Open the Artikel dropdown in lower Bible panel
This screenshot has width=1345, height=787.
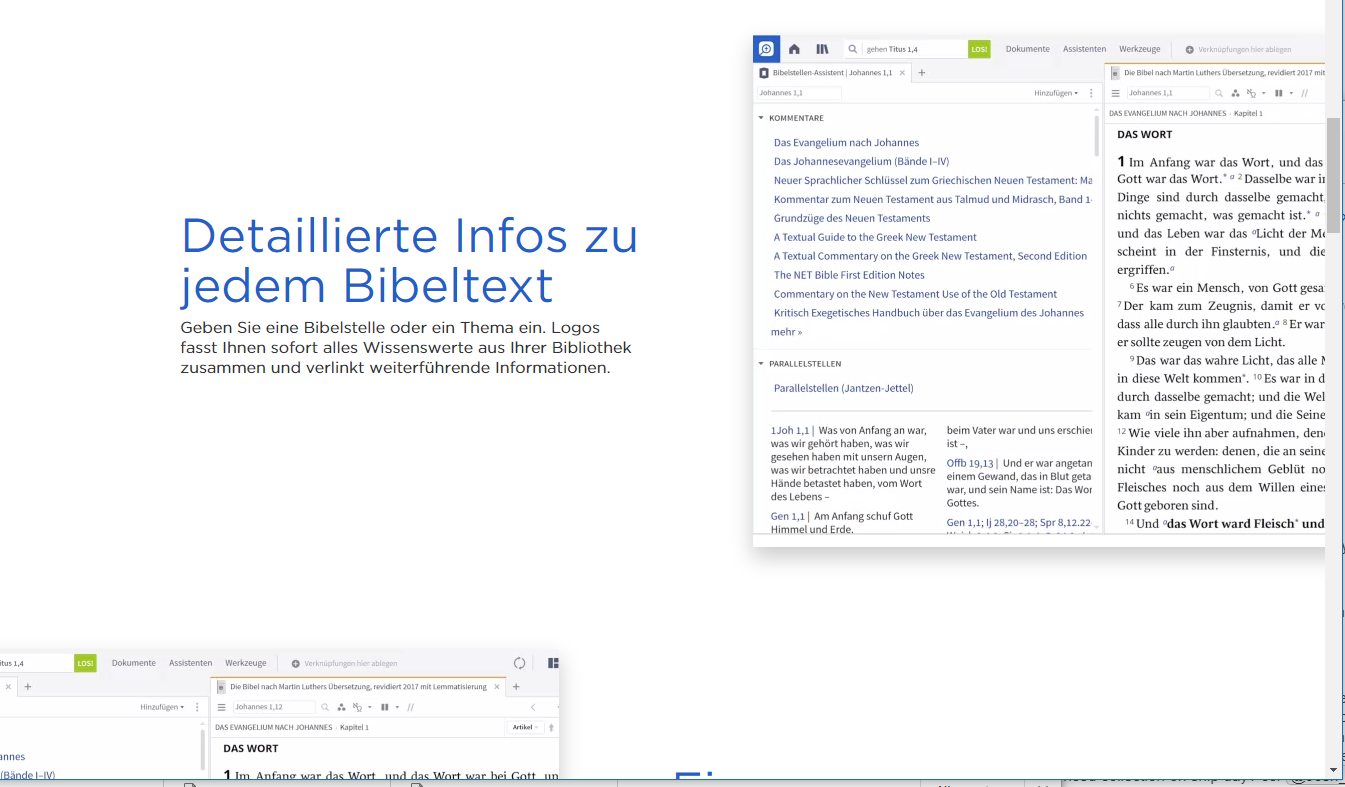(x=526, y=727)
